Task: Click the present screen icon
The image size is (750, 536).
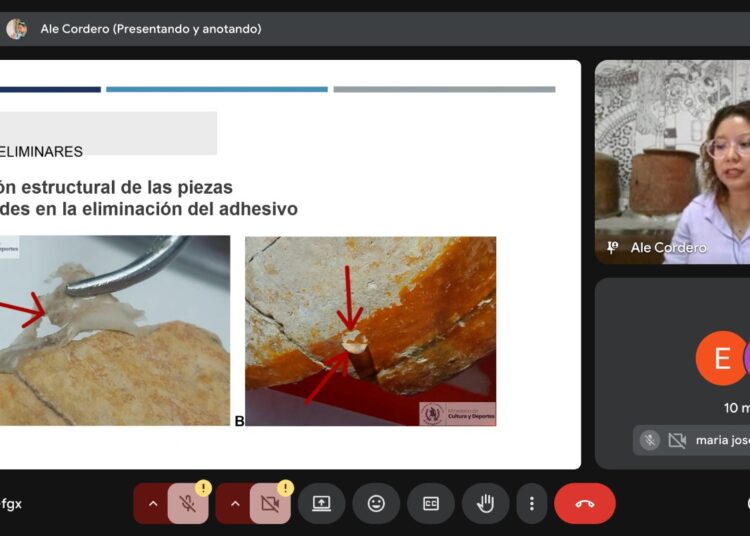Action: pyautogui.click(x=321, y=504)
